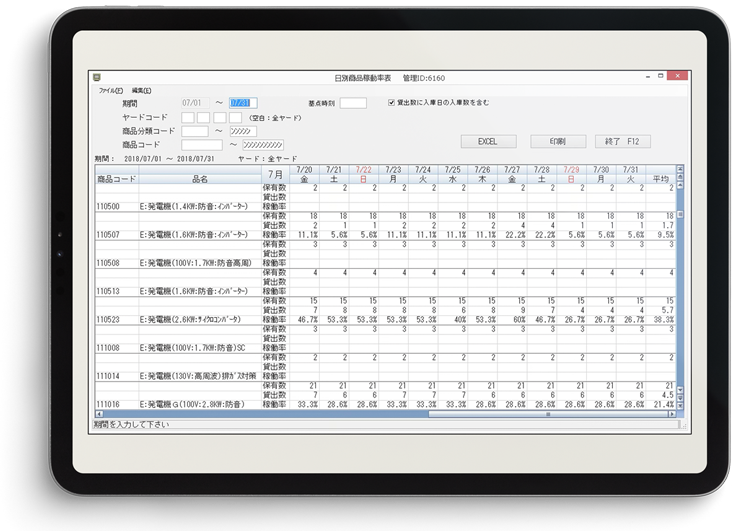Select product code 111016
The image size is (734, 531).
tap(108, 404)
